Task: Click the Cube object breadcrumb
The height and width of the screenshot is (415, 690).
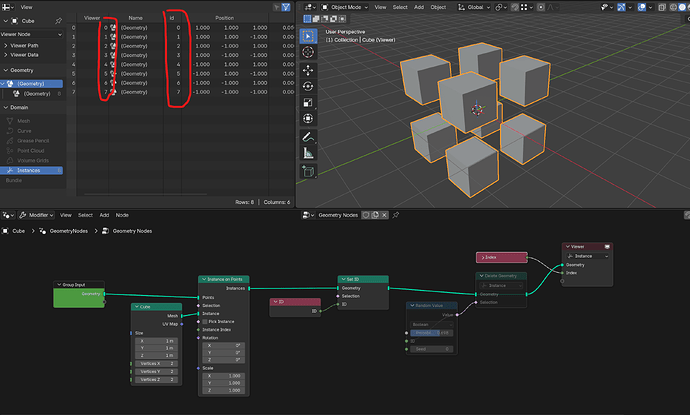Action: pos(14,231)
